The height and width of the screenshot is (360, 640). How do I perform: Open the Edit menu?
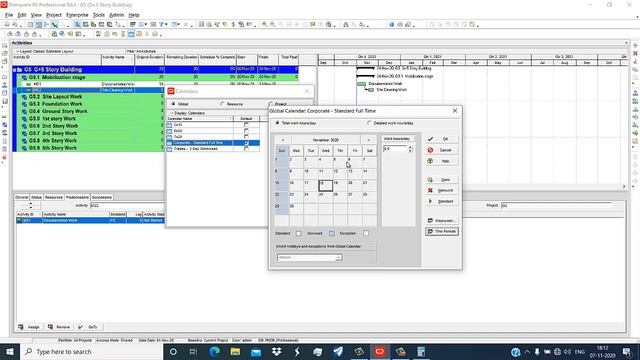point(22,15)
